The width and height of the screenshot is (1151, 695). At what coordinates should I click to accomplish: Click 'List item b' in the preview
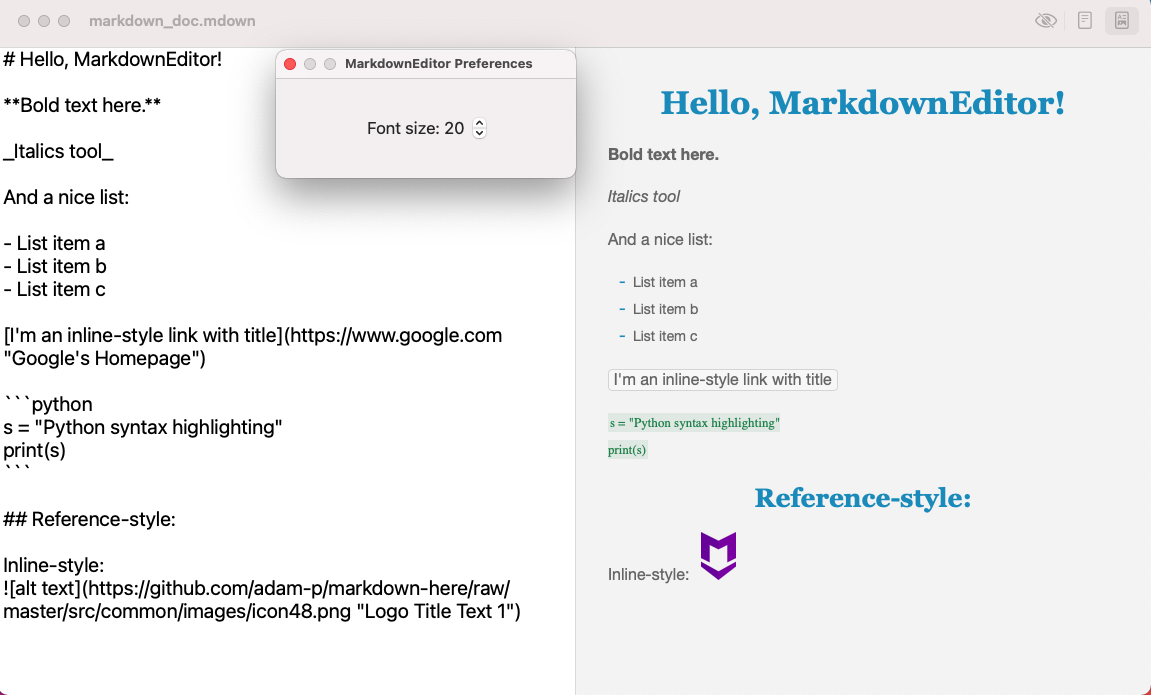tap(665, 309)
